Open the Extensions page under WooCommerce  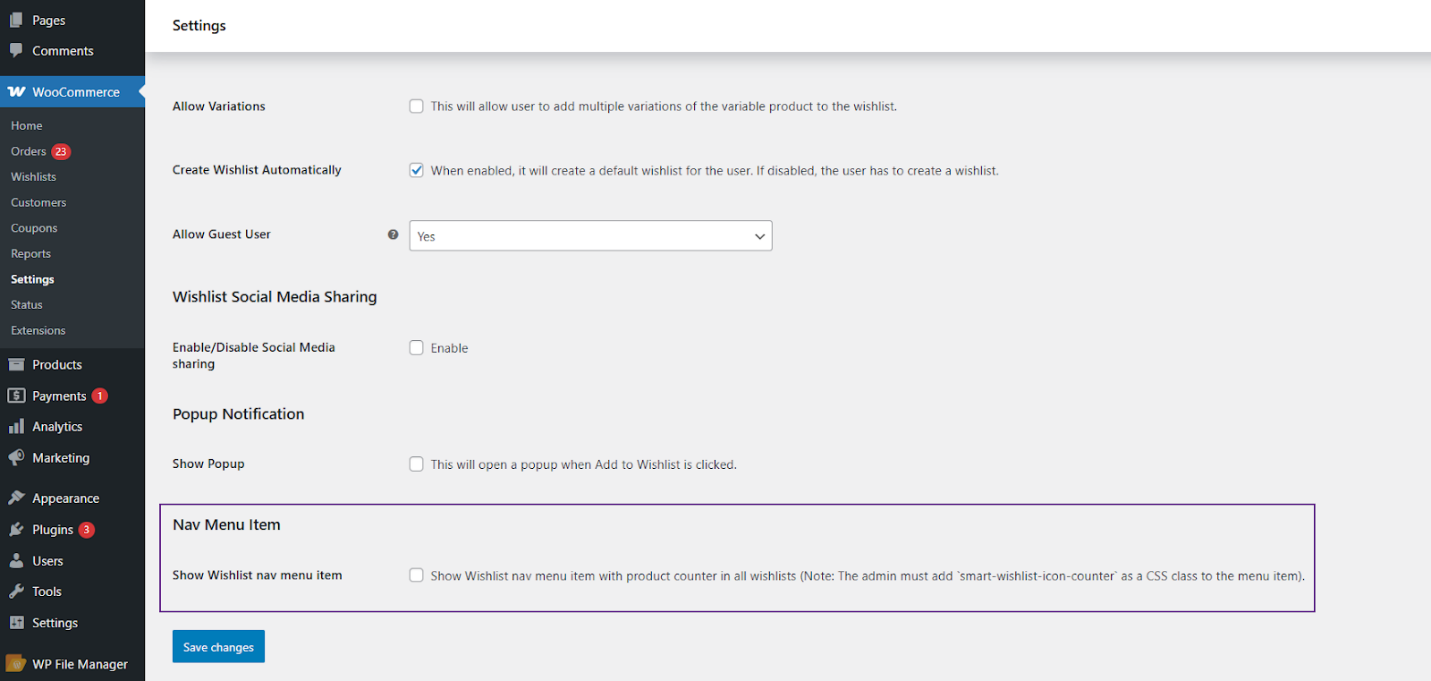(38, 330)
